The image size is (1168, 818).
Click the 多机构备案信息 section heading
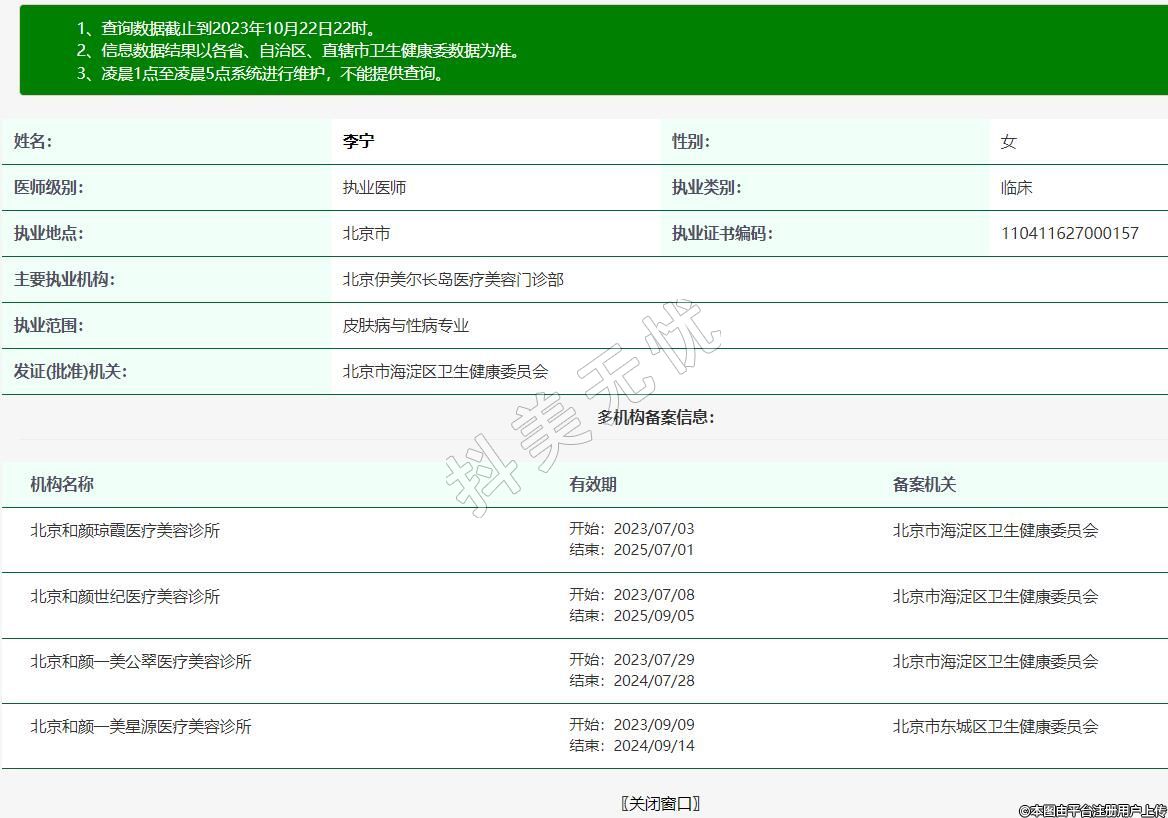point(656,418)
